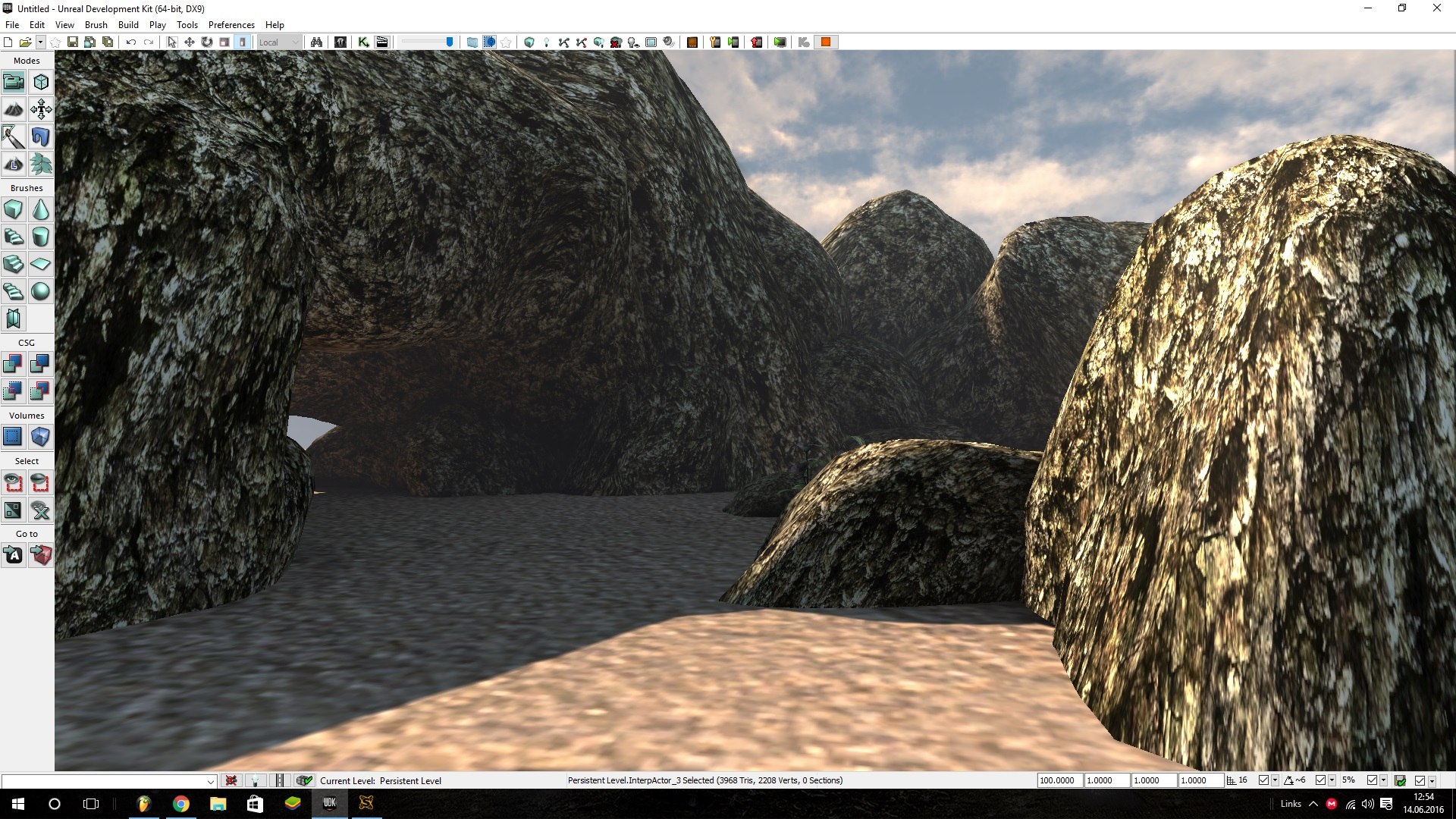Open the Build menu
Viewport: 1456px width, 819px height.
[128, 24]
